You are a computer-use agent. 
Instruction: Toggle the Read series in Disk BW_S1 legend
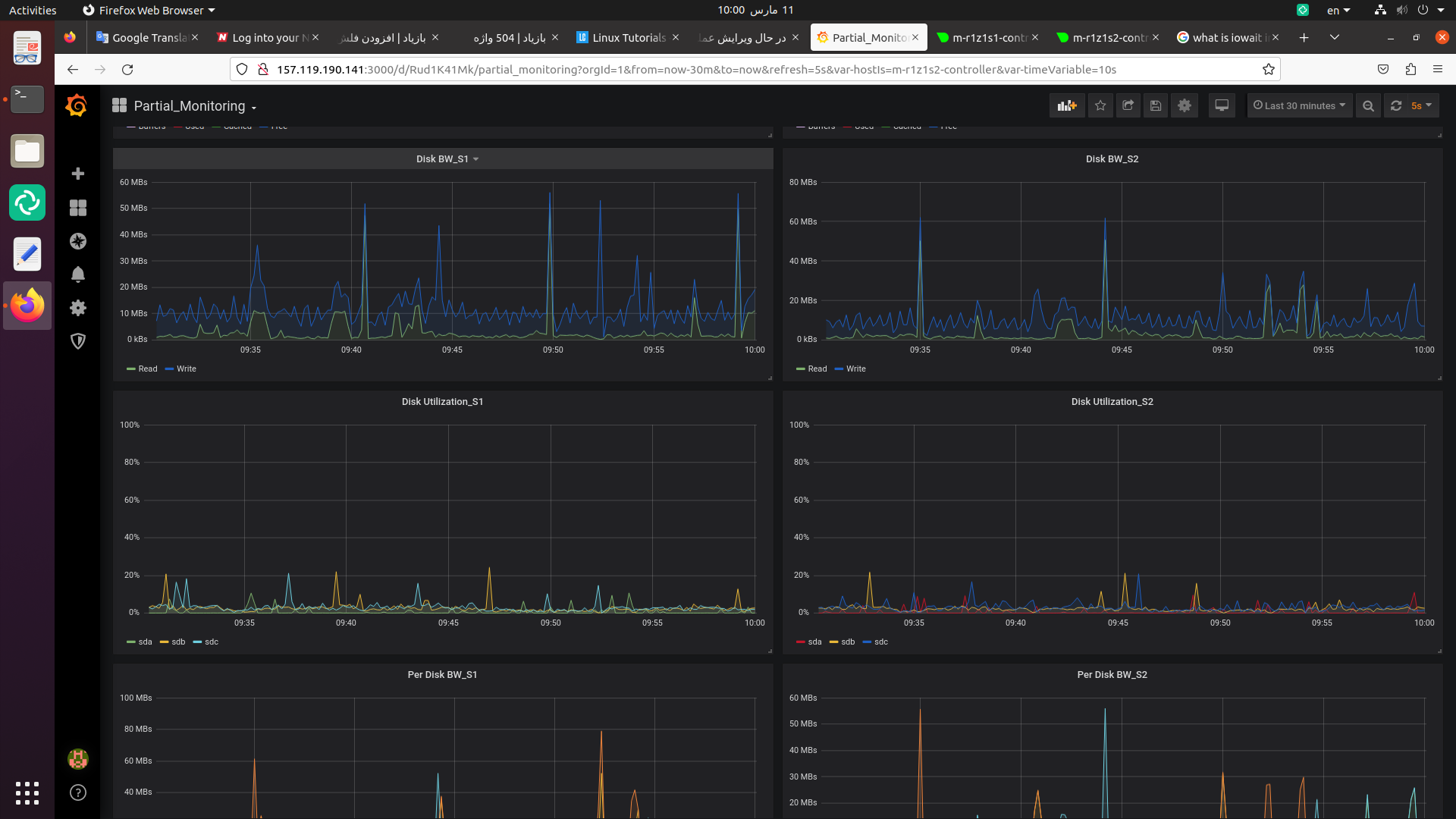pos(147,369)
